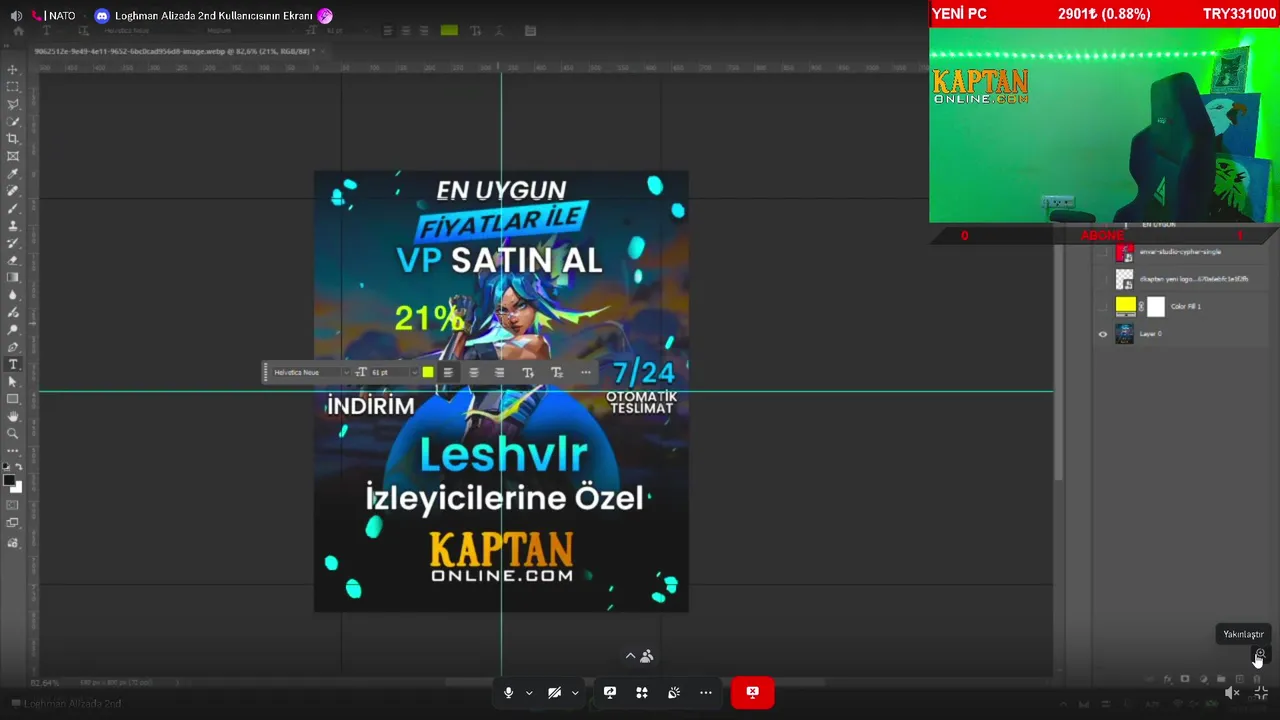Create a new group folder icon

tap(1221, 679)
